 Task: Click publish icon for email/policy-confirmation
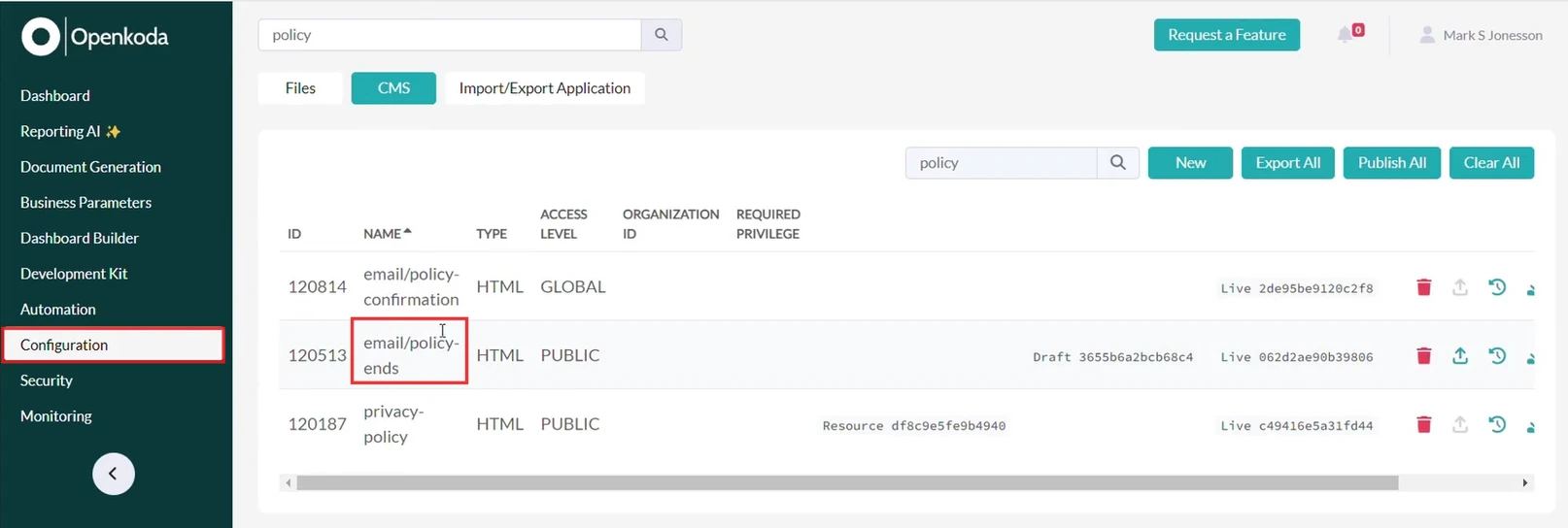pos(1460,287)
